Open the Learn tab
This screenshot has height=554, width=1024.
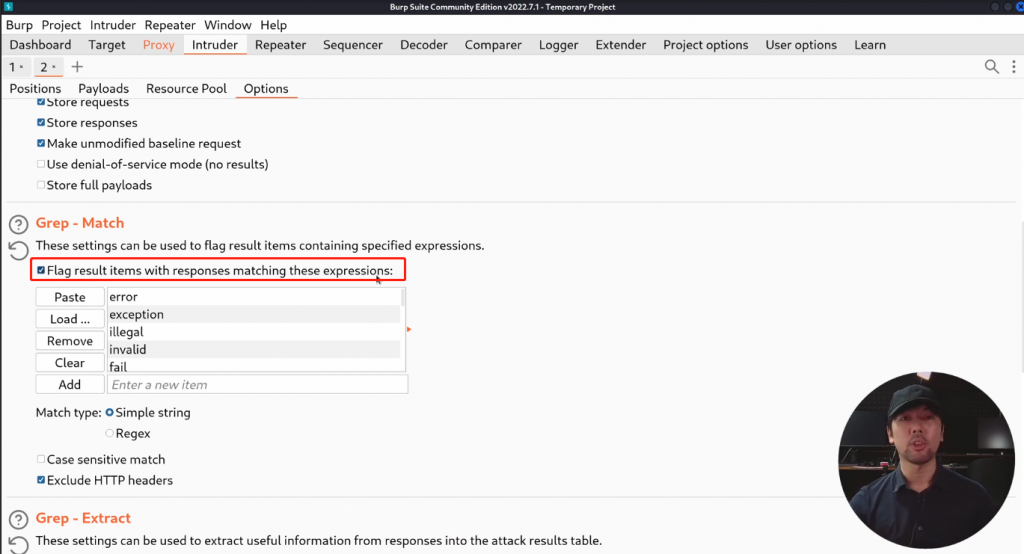[870, 45]
